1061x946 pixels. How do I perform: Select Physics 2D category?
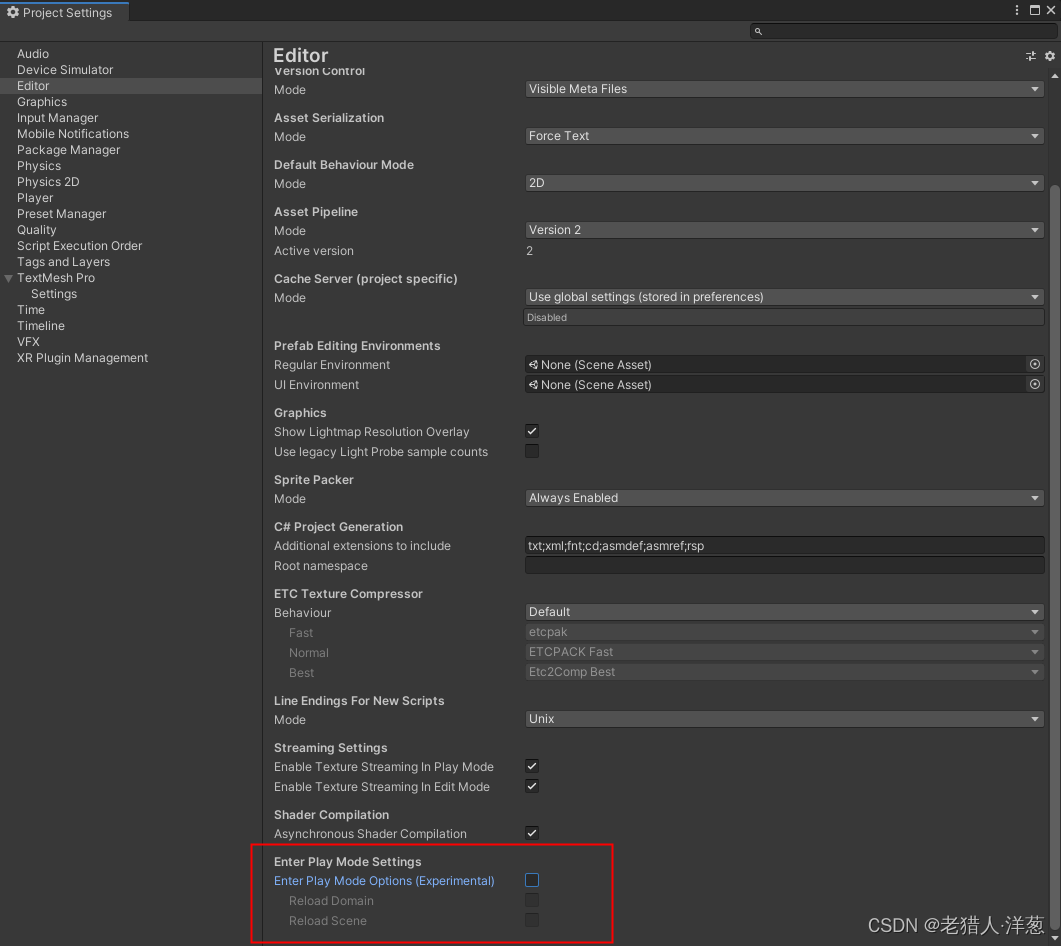[48, 182]
